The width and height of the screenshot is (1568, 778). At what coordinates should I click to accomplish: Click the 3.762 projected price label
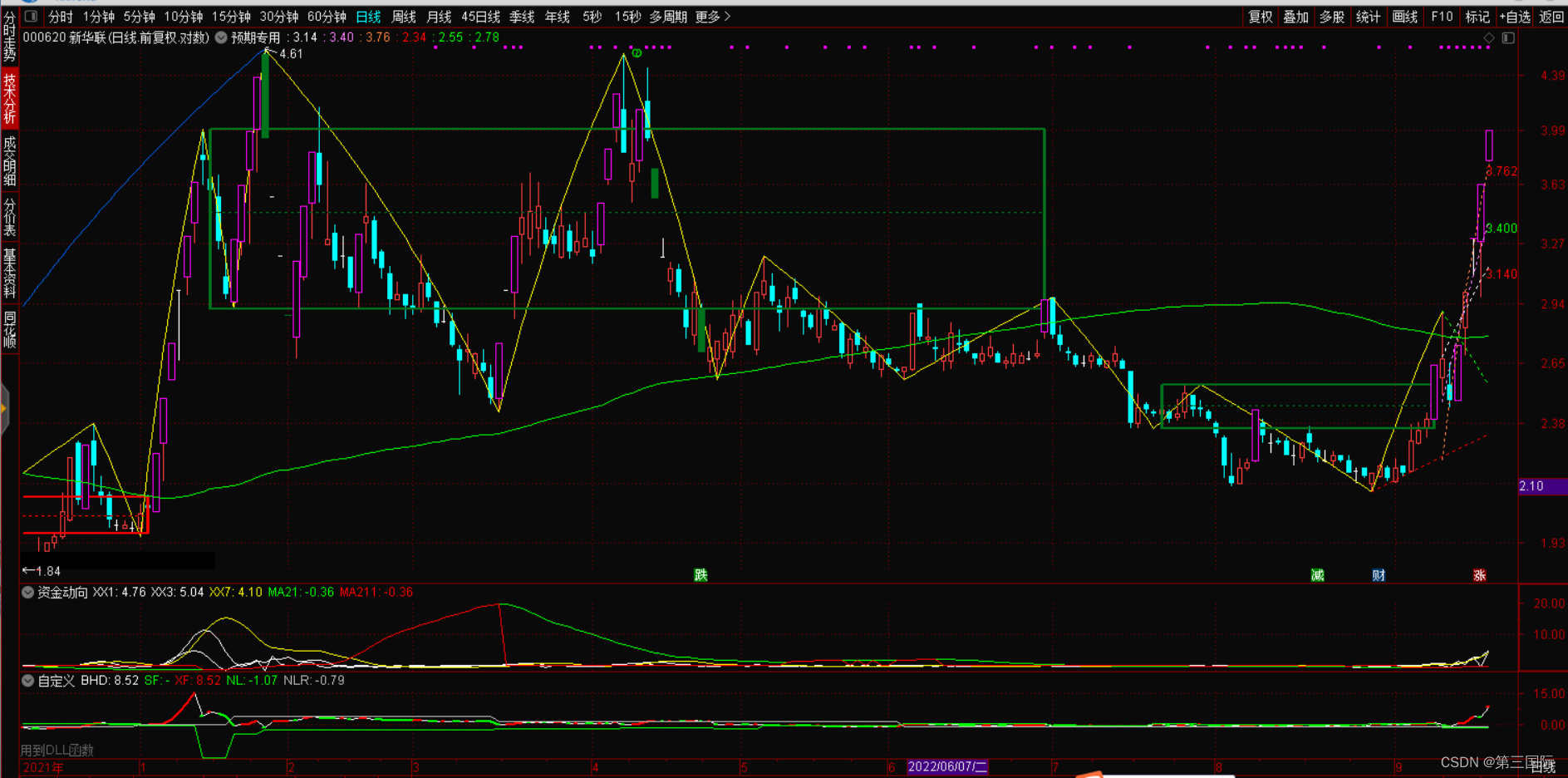coord(1502,171)
